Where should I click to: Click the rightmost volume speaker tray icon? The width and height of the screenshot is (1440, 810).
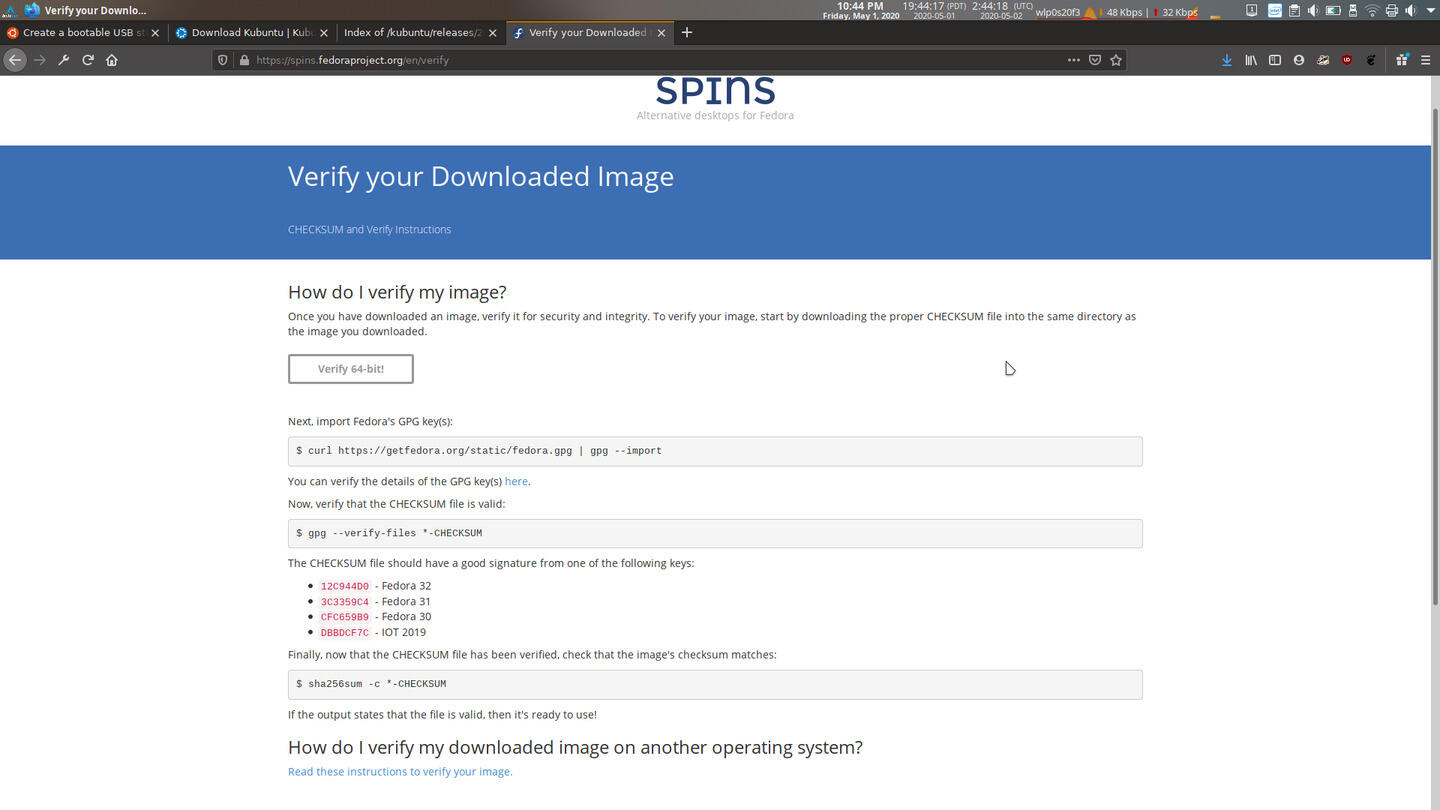tap(1411, 11)
